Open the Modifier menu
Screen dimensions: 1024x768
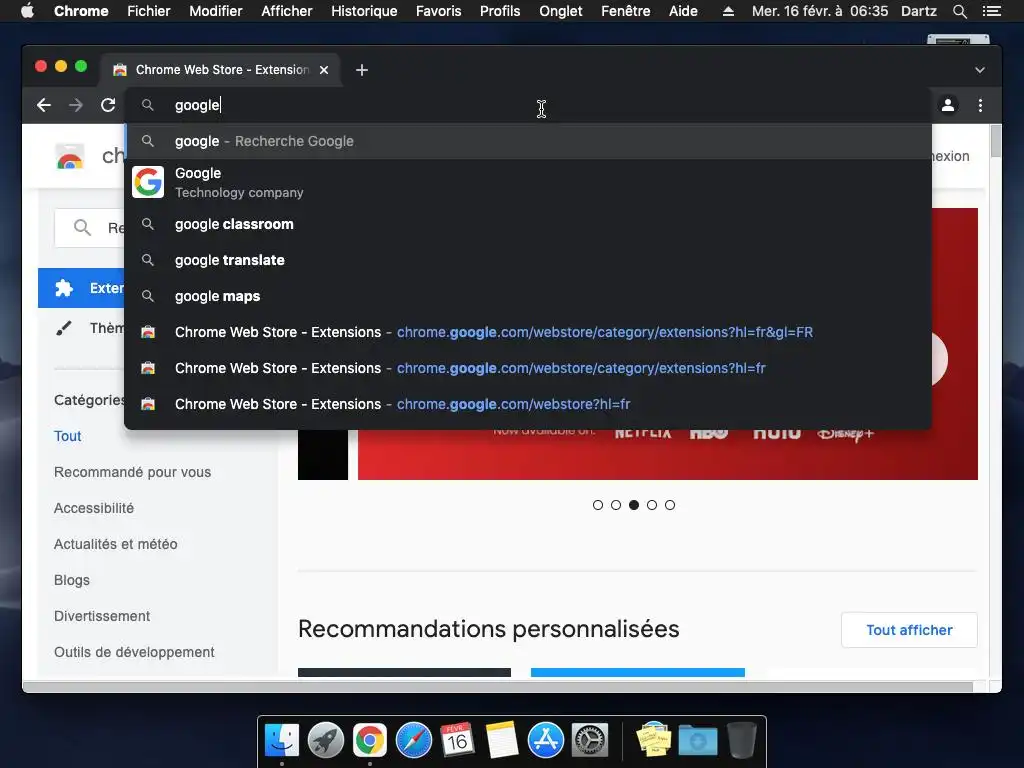216,11
